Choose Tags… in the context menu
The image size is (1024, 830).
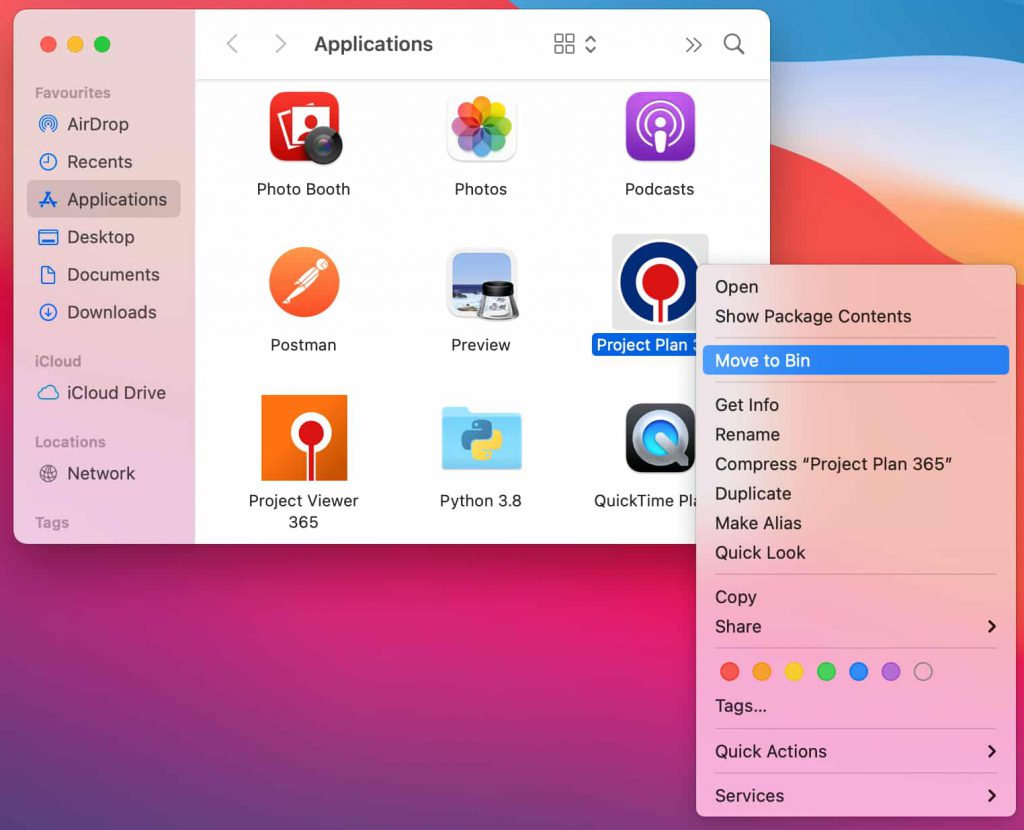tap(856, 706)
